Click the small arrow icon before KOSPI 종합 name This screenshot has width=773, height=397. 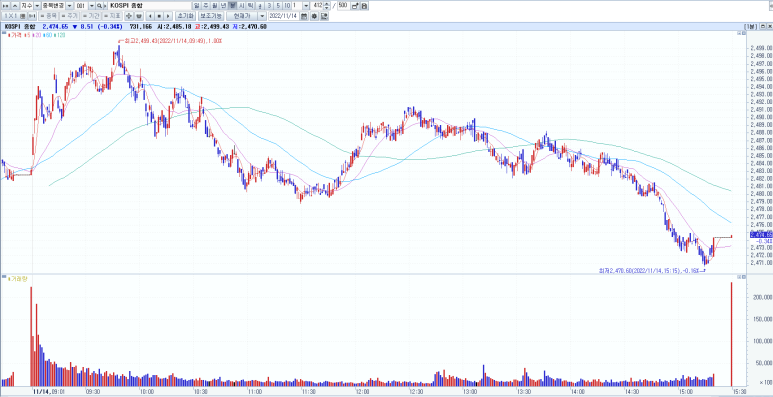[105, 6]
